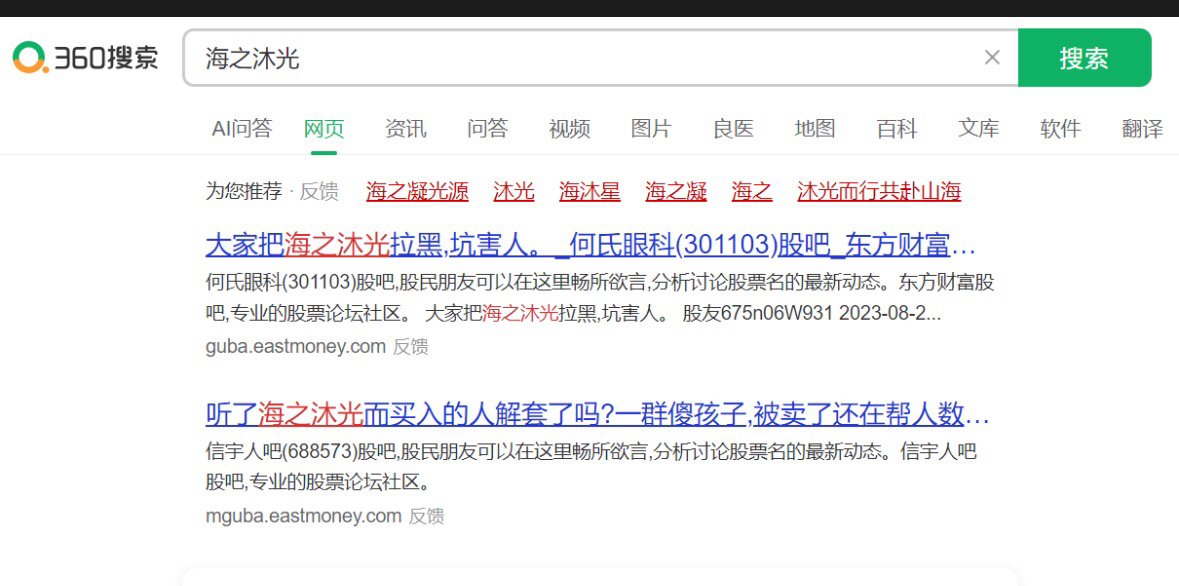The image size is (1179, 586).
Task: Clear the search box with X icon
Action: [992, 58]
